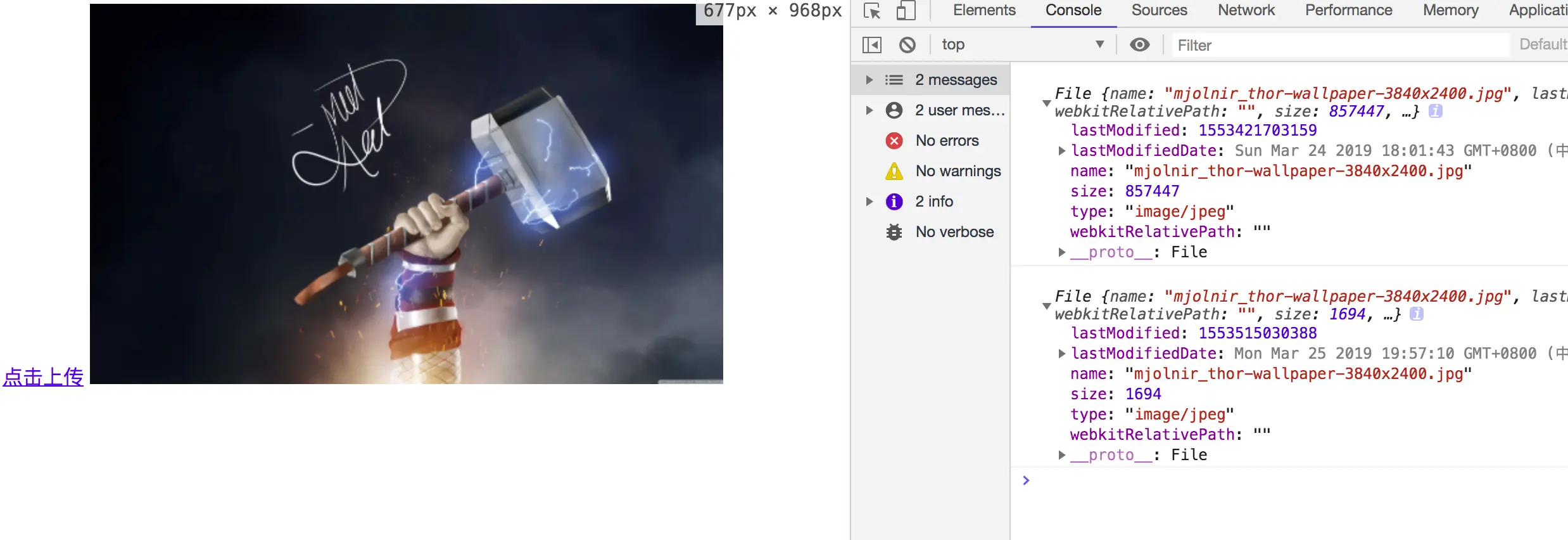Open the top execution context dropdown
The image size is (1568, 540).
[1023, 45]
